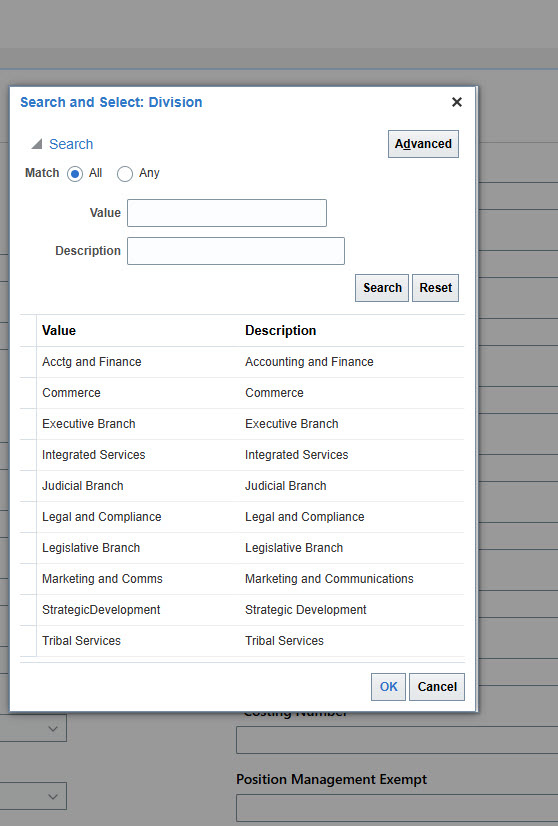The height and width of the screenshot is (826, 558).
Task: Select the Legal and Compliance row
Action: (x=242, y=517)
